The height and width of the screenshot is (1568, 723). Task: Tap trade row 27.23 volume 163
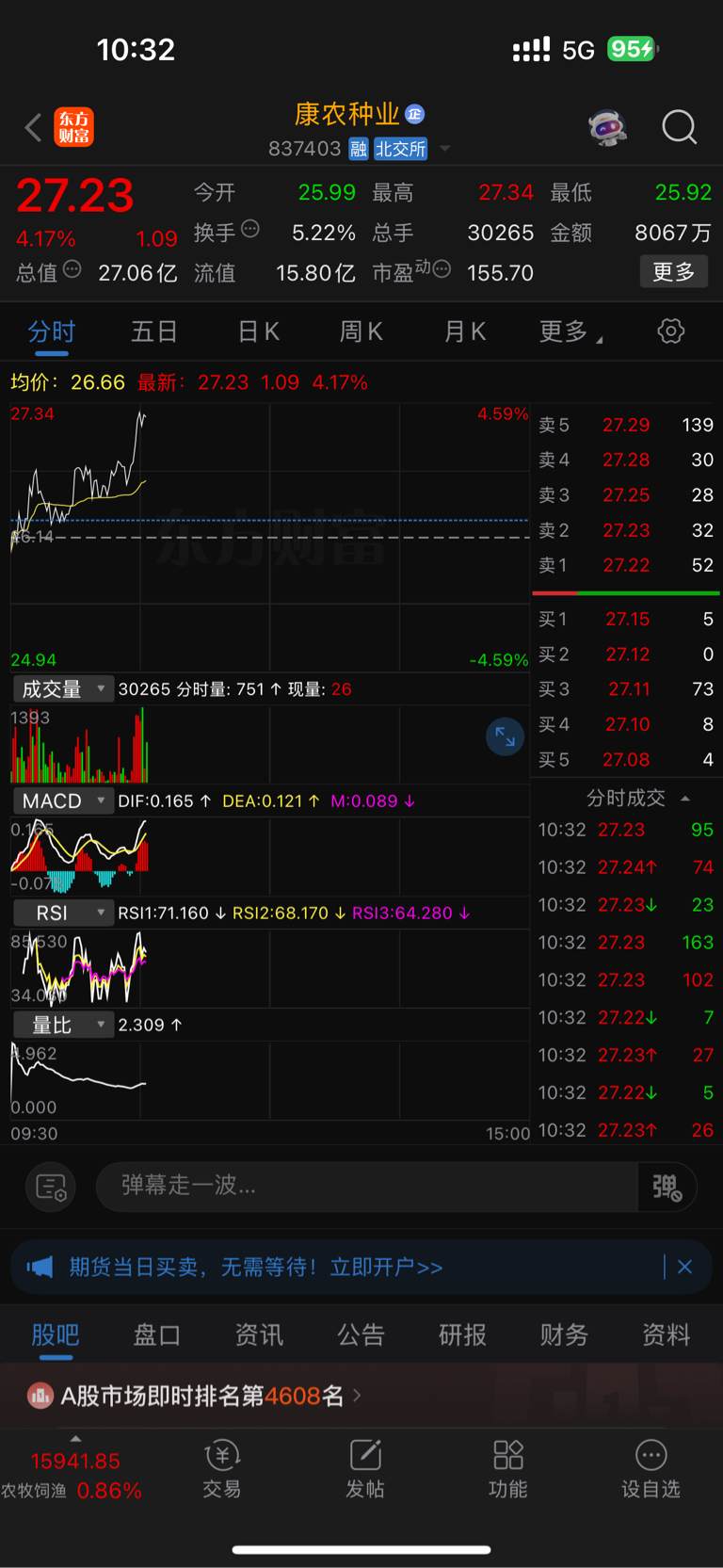(626, 943)
